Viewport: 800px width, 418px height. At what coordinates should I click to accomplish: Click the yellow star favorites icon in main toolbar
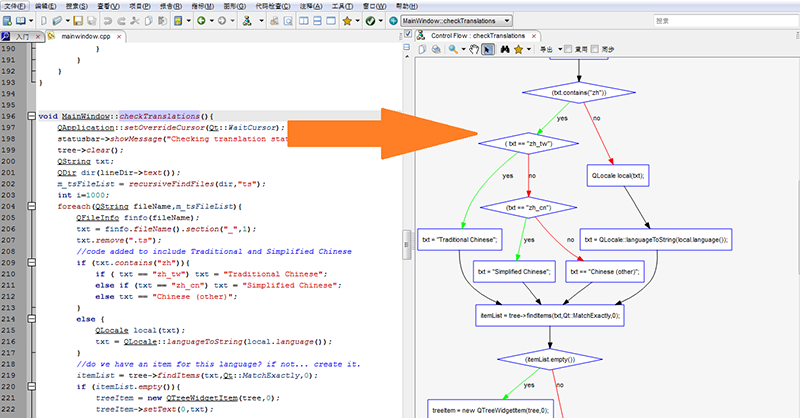pos(347,20)
